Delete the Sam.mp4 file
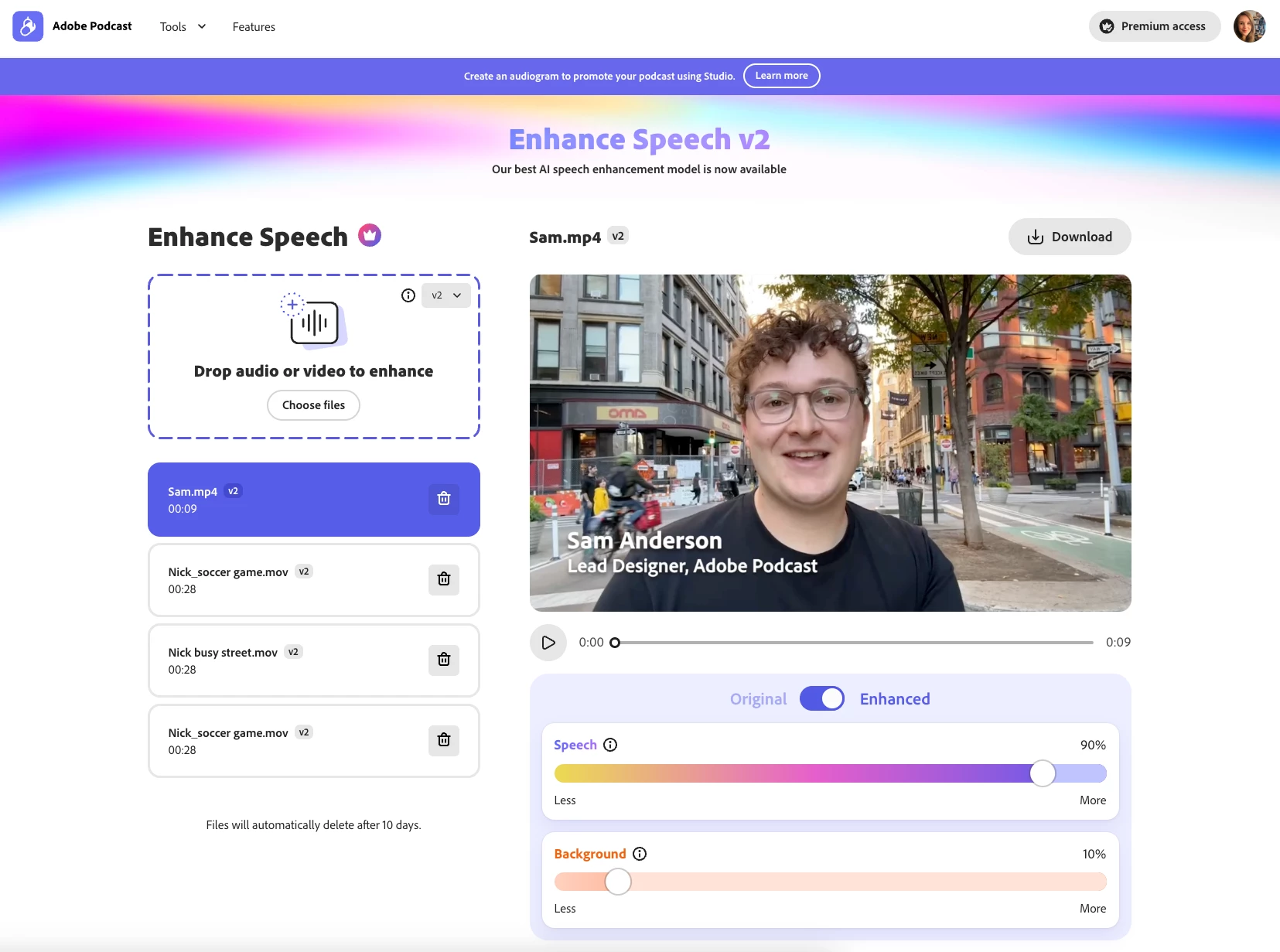Image resolution: width=1280 pixels, height=952 pixels. coord(444,499)
